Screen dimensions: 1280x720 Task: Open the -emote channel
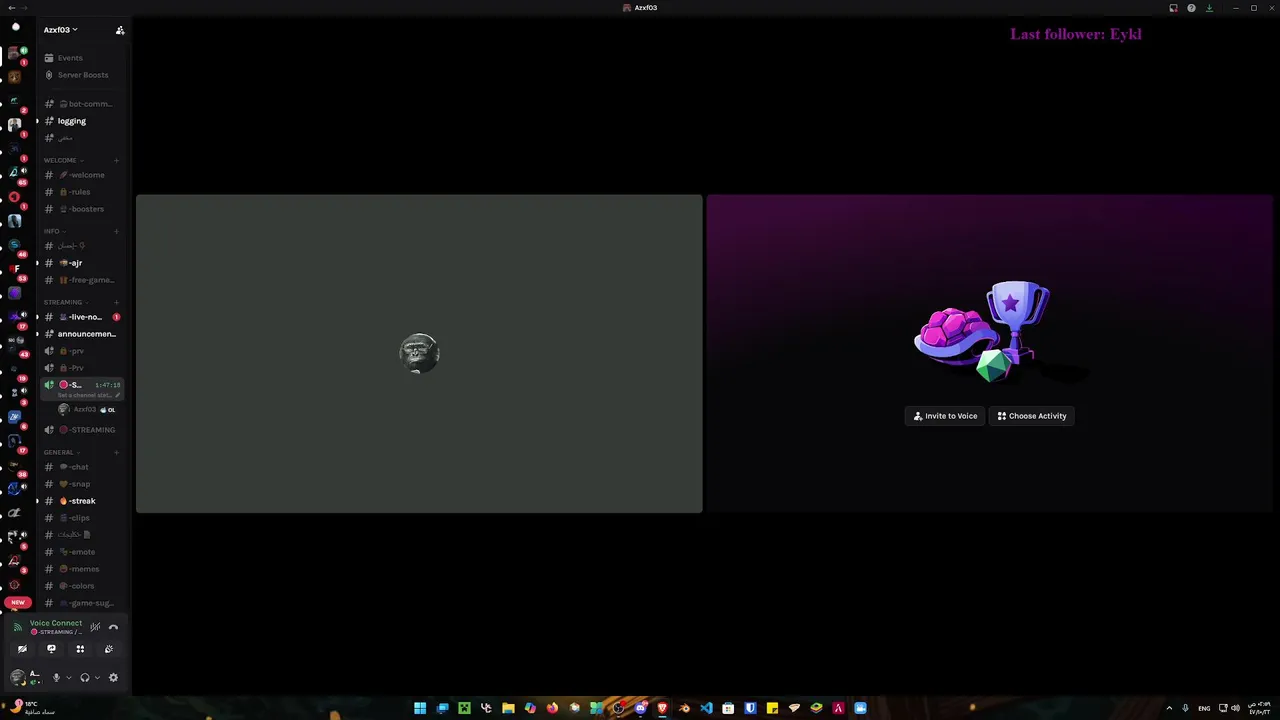click(80, 552)
